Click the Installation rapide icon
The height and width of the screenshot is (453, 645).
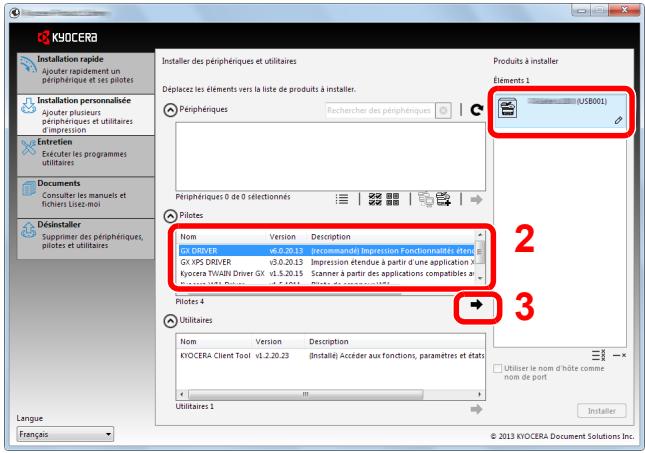[28, 65]
